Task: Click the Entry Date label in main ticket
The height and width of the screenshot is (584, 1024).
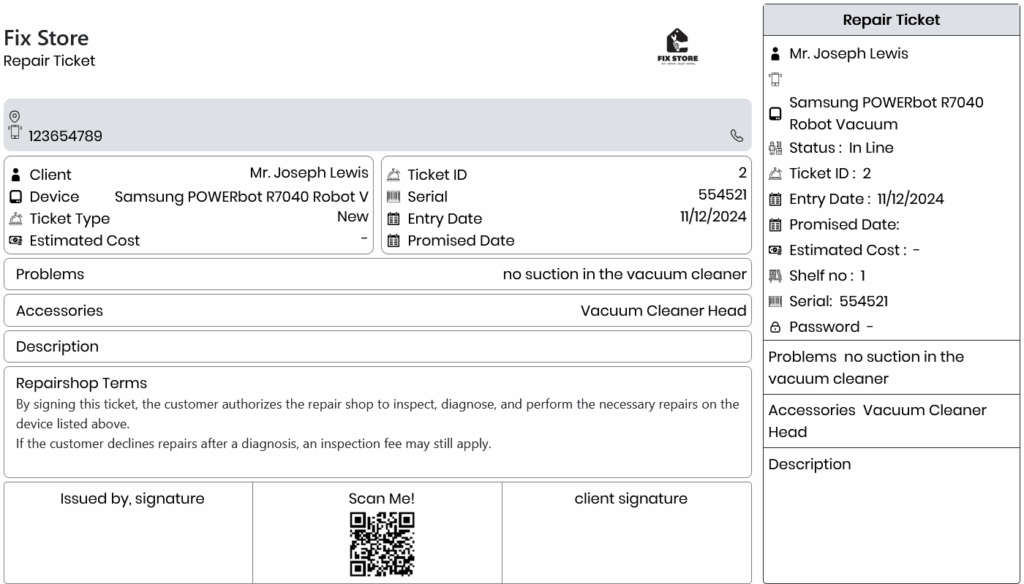Action: [445, 219]
